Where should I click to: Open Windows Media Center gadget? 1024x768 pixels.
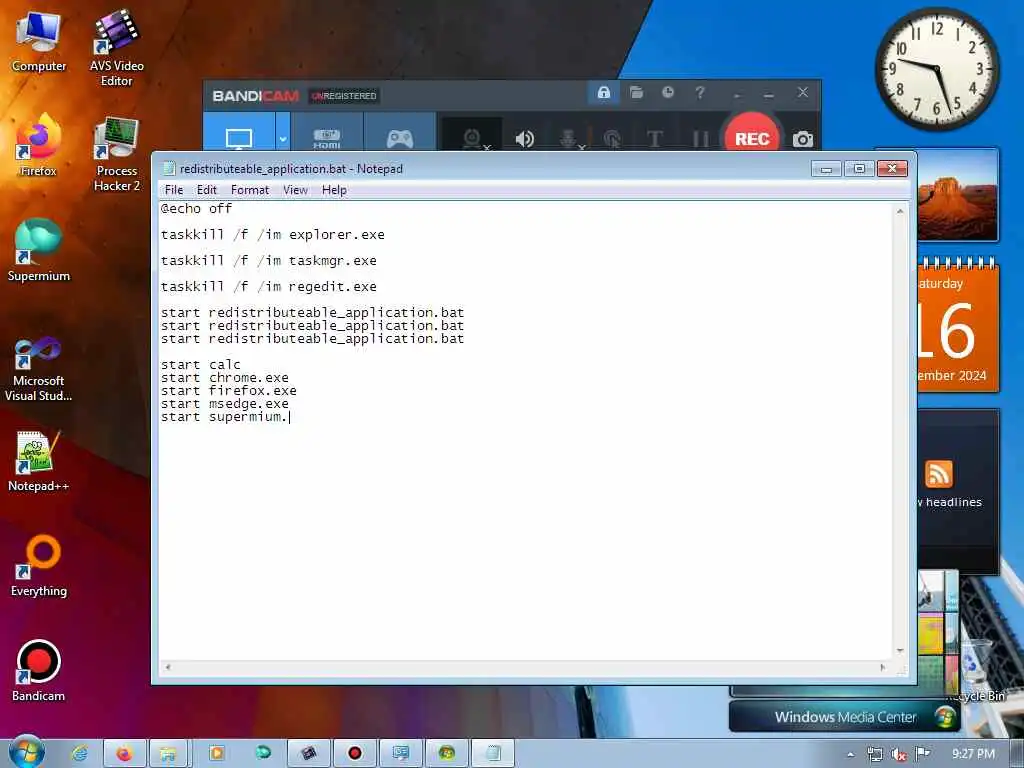click(845, 716)
